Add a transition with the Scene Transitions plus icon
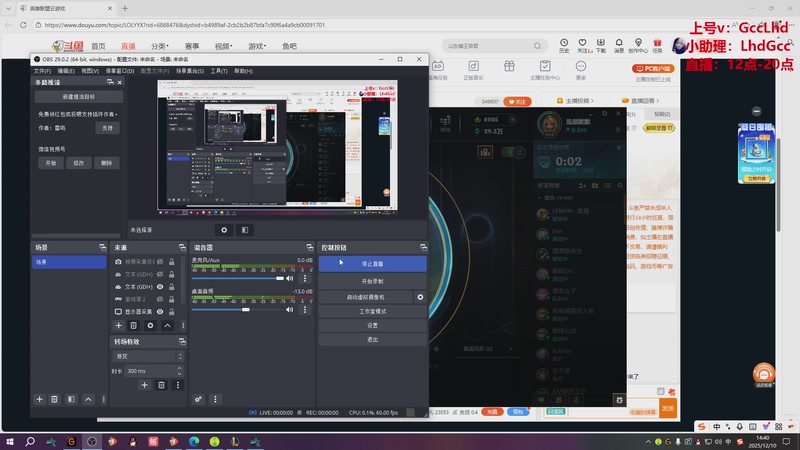Screen dimensions: 800x450 click(144, 385)
